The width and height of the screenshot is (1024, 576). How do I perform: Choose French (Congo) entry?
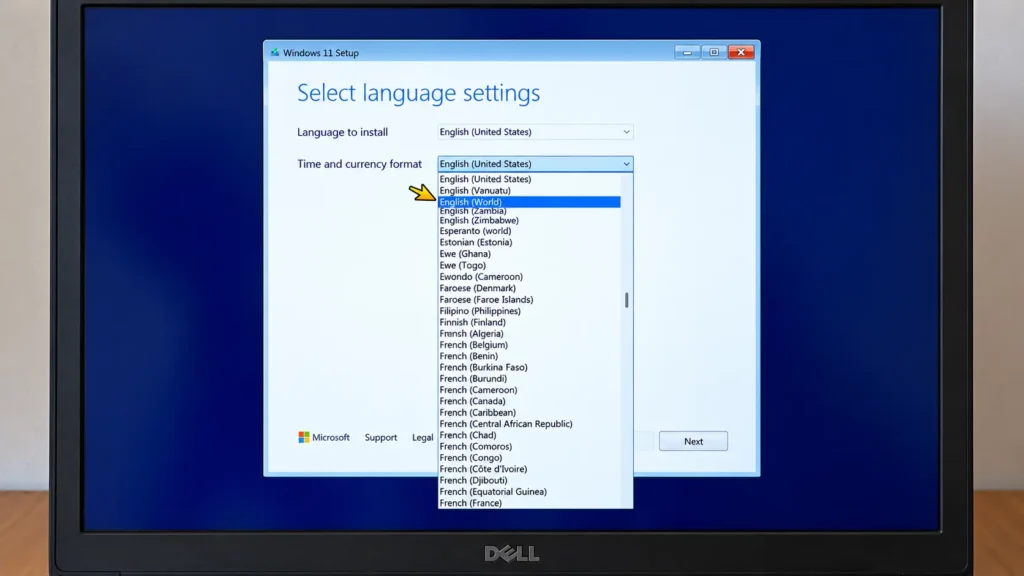coord(529,458)
